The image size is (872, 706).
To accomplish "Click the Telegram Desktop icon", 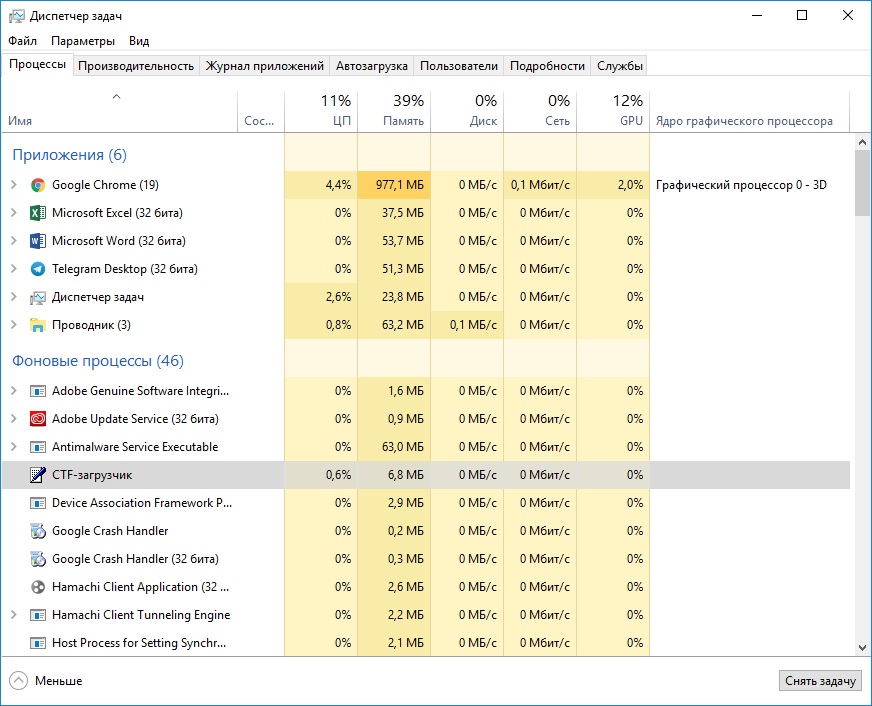I will [38, 269].
